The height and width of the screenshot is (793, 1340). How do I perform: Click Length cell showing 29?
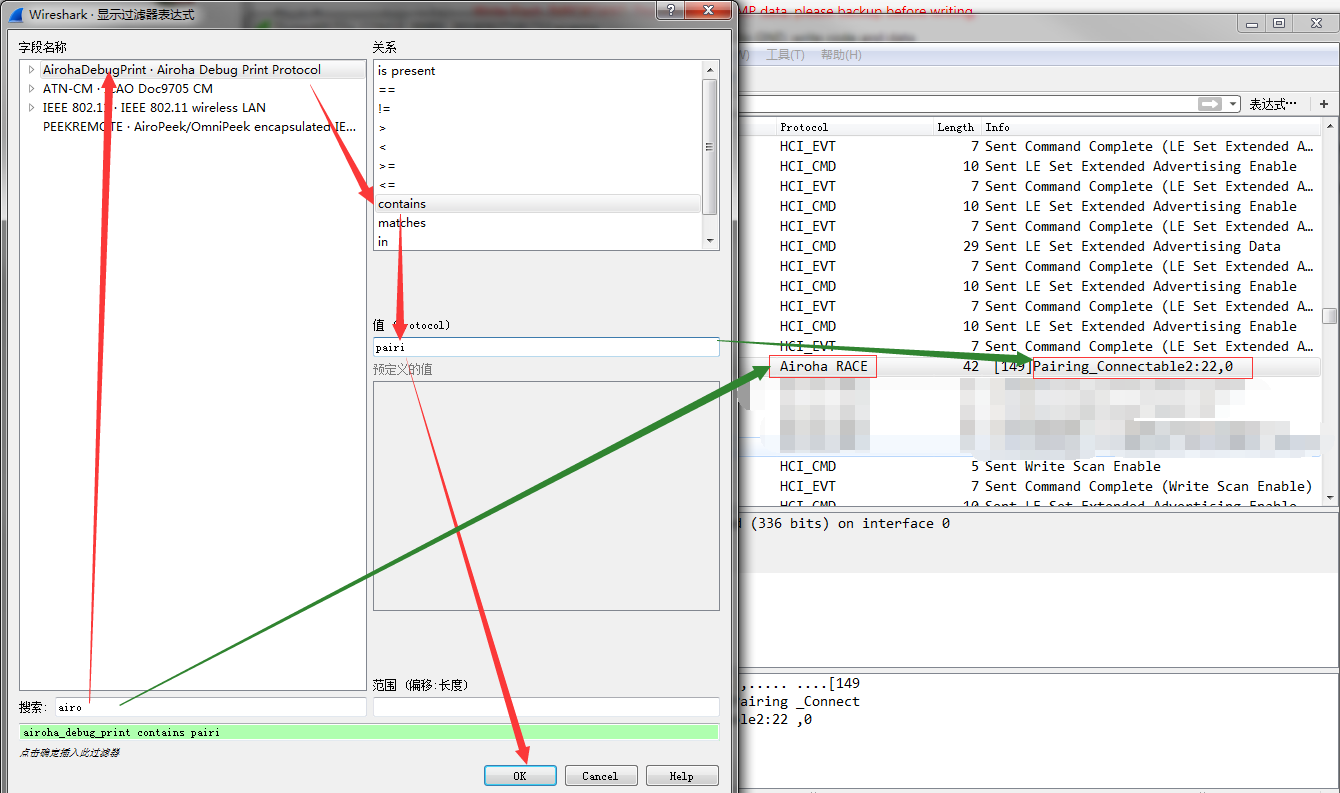971,246
